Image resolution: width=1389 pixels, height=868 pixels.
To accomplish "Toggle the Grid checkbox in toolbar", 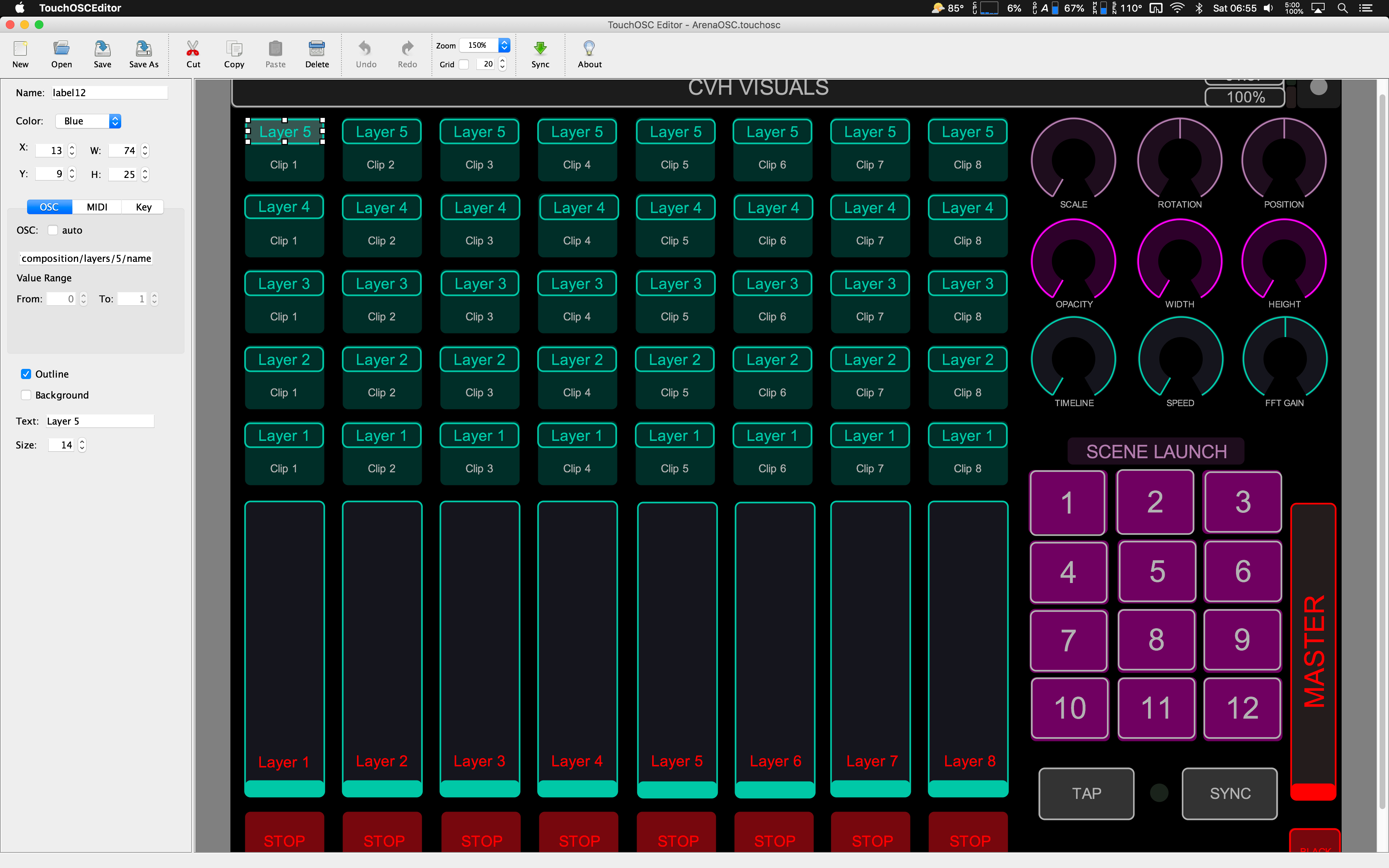I will 464,64.
